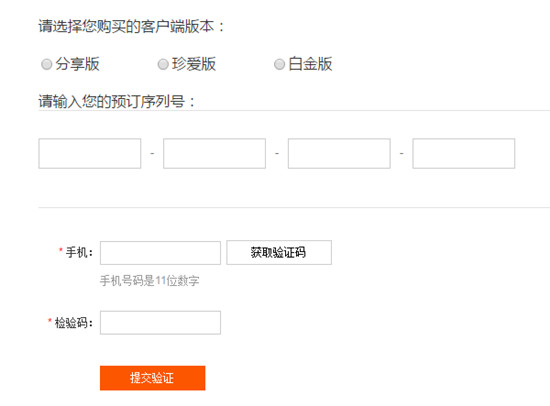The height and width of the screenshot is (406, 550).
Task: Select the 白金版 radio button
Action: pos(279,65)
